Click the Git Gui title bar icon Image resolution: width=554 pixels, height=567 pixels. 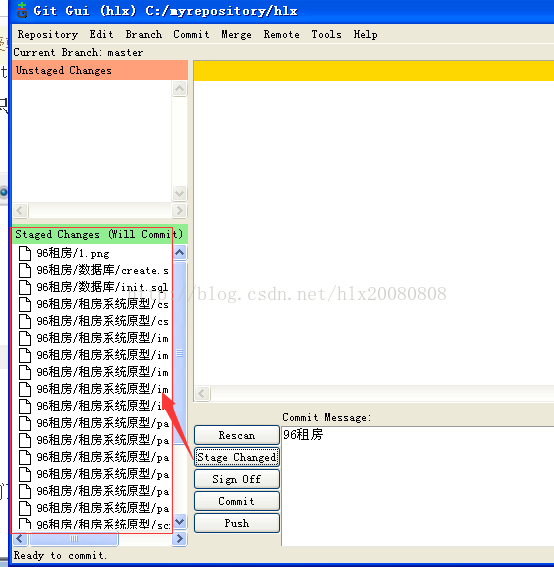tap(22, 10)
